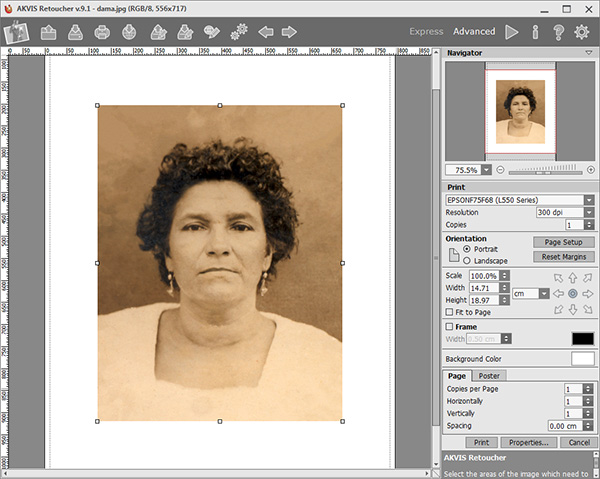The height and width of the screenshot is (479, 600).
Task: Select Portrait orientation
Action: (x=467, y=249)
